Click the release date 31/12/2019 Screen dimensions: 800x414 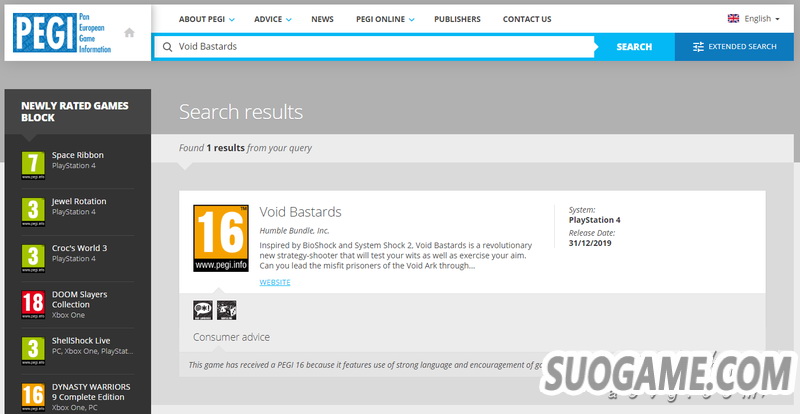[x=590, y=243]
